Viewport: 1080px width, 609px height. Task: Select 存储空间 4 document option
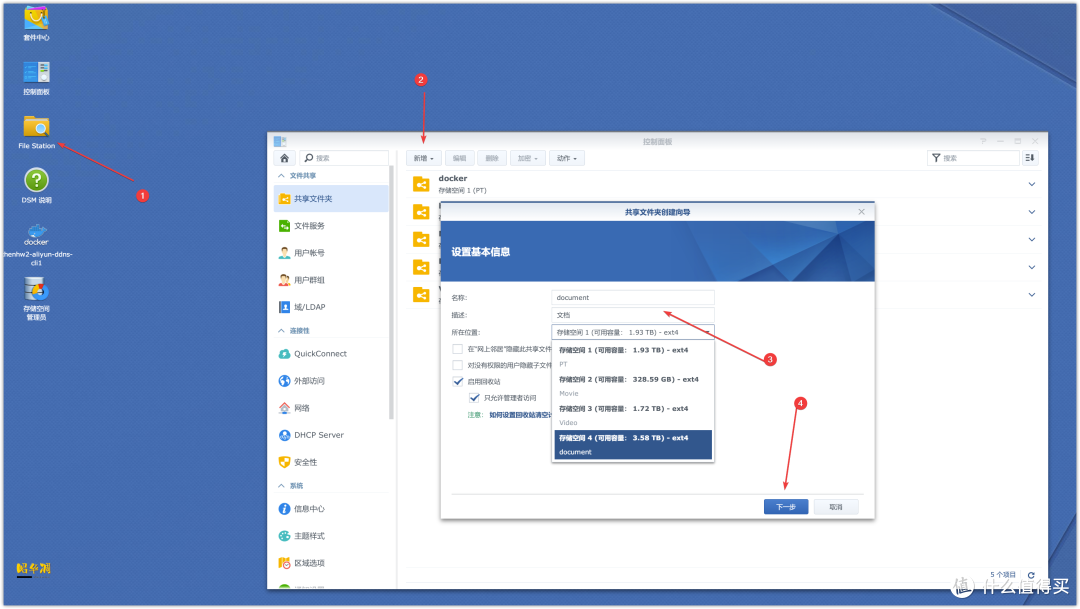pyautogui.click(x=632, y=444)
